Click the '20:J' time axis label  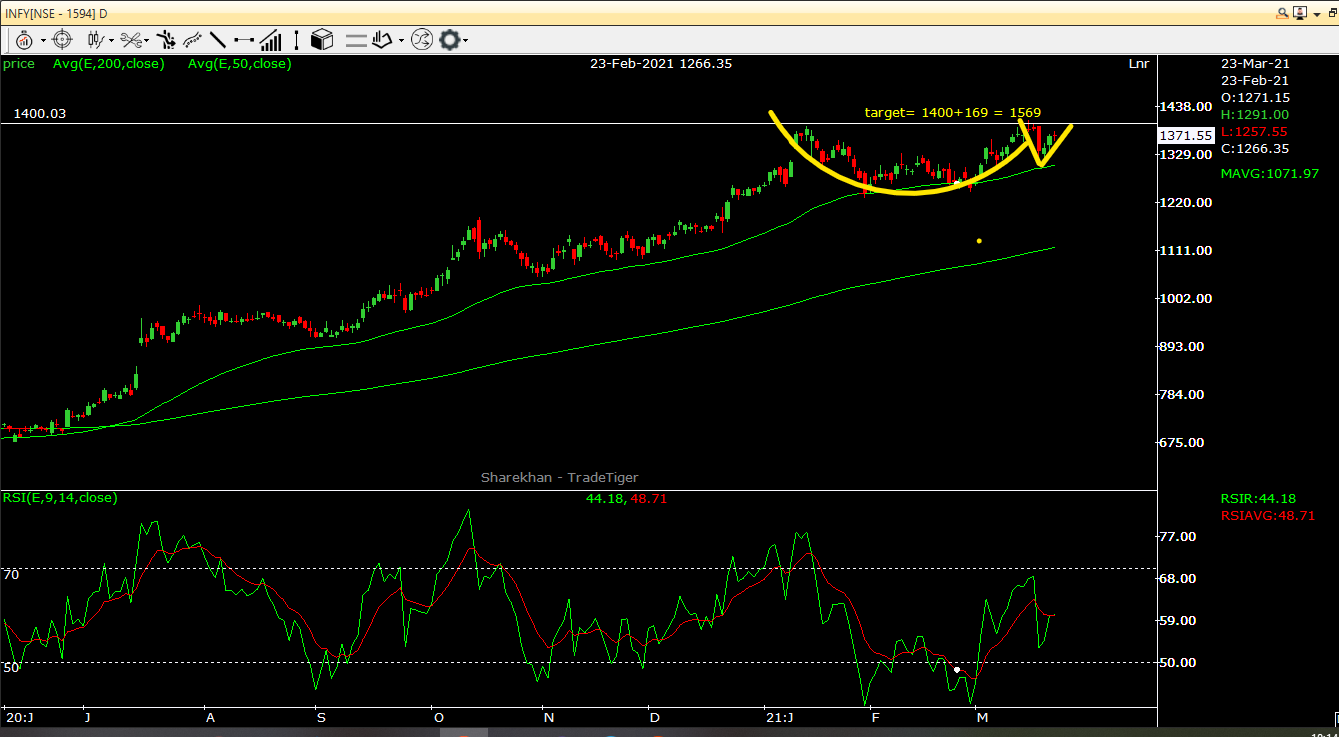pos(19,718)
